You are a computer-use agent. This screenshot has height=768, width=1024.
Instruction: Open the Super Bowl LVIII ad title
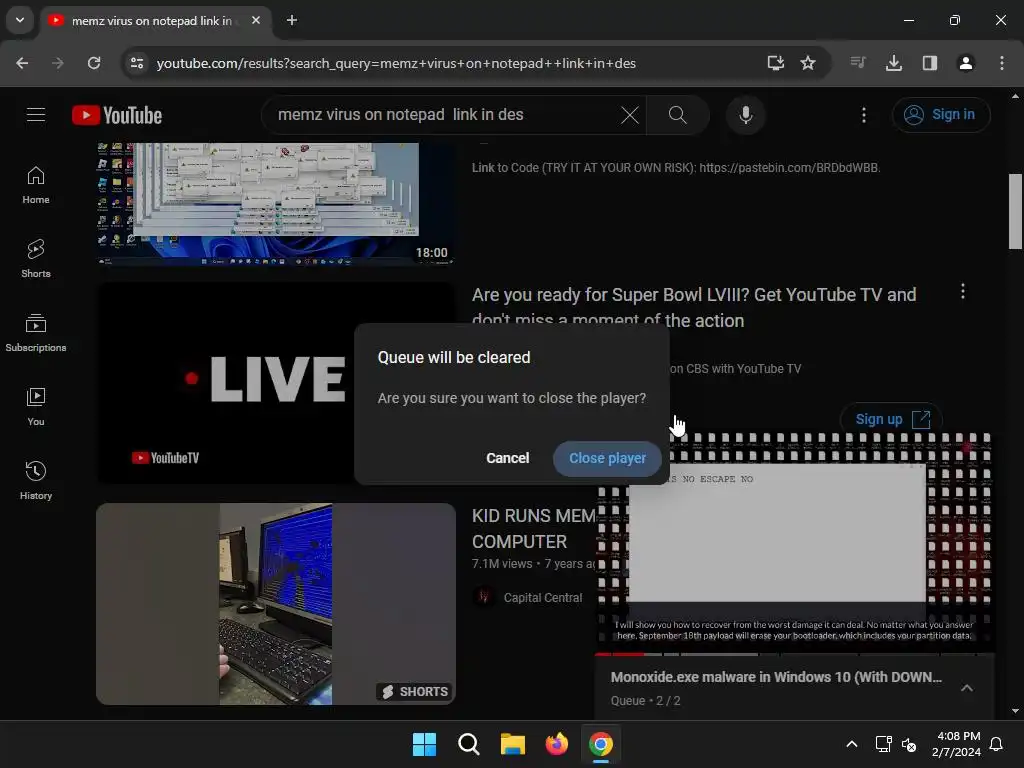click(694, 308)
